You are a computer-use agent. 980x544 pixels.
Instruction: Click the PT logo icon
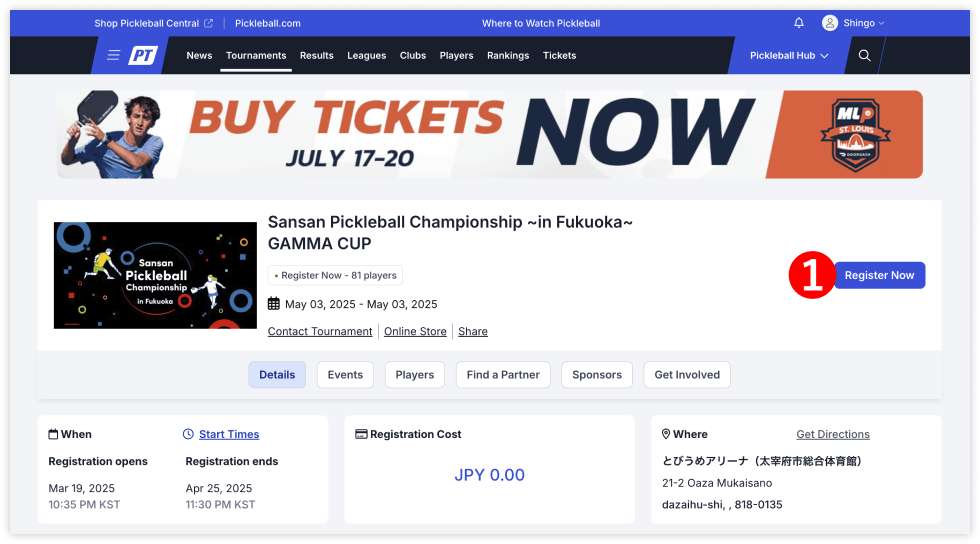point(143,55)
